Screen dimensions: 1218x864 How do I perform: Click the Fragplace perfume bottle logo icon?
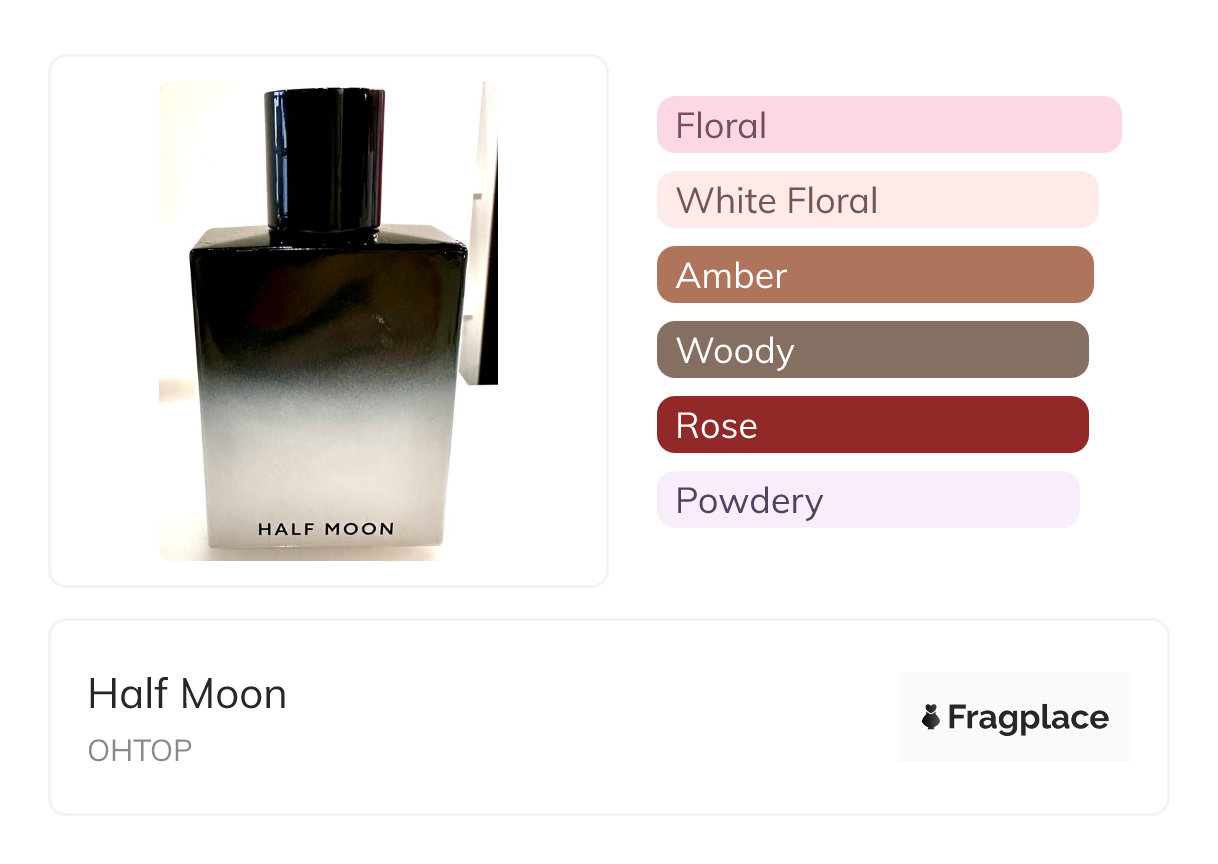(x=931, y=717)
